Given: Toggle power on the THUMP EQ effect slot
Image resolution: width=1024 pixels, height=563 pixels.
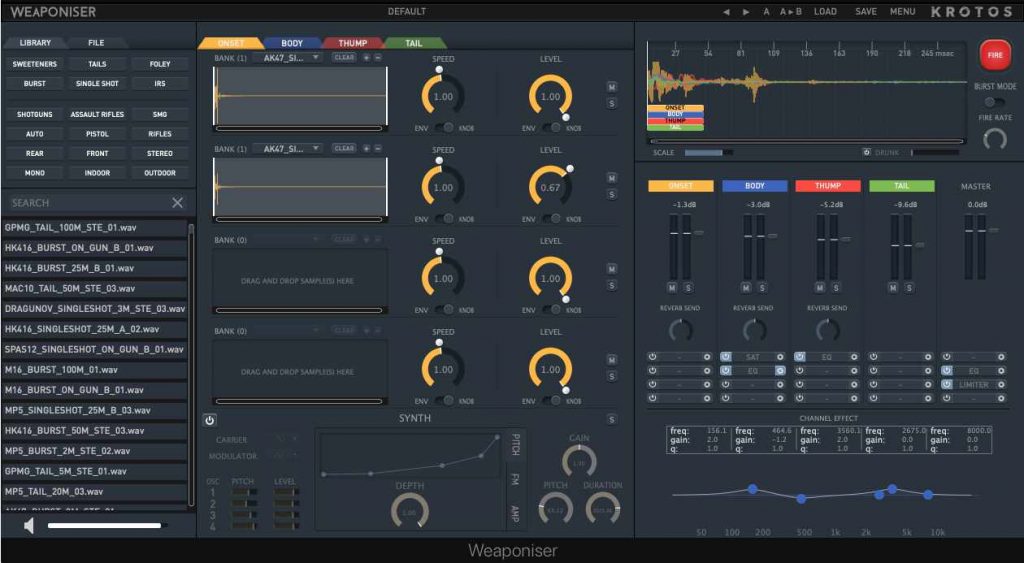Looking at the screenshot, I should (799, 357).
